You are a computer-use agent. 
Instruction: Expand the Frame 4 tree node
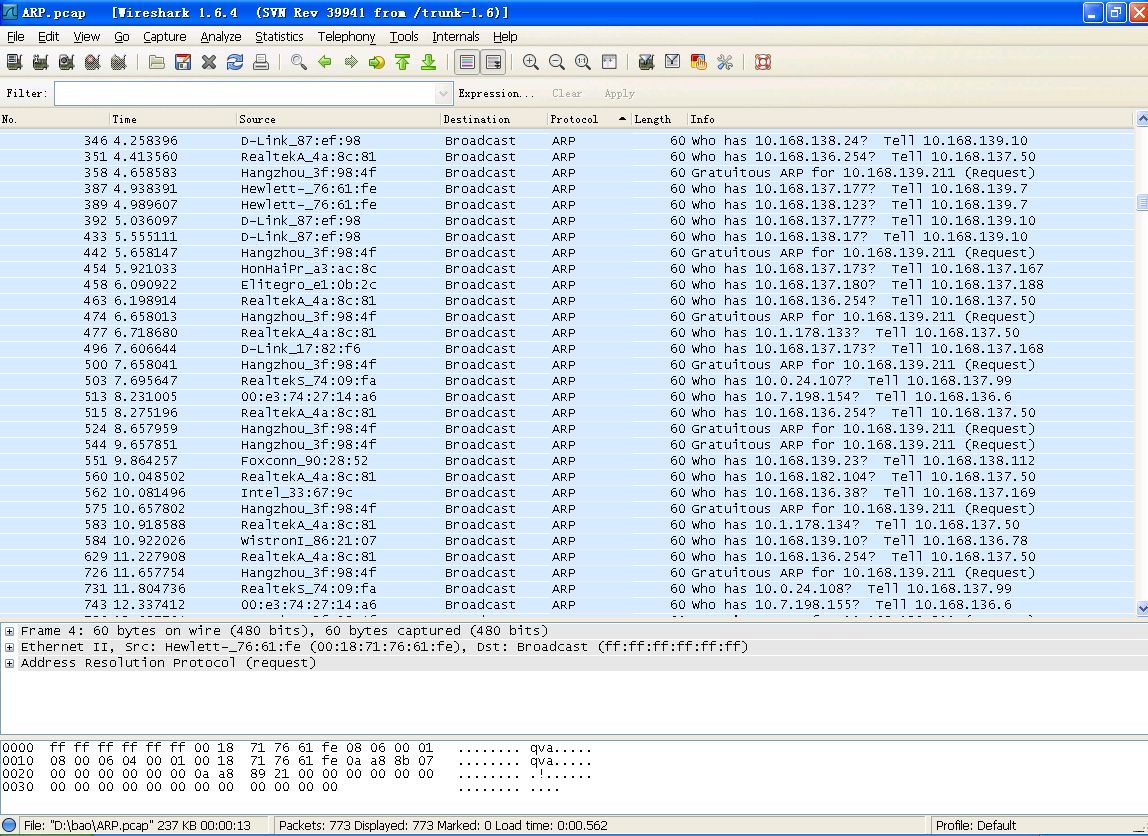pos(9,631)
